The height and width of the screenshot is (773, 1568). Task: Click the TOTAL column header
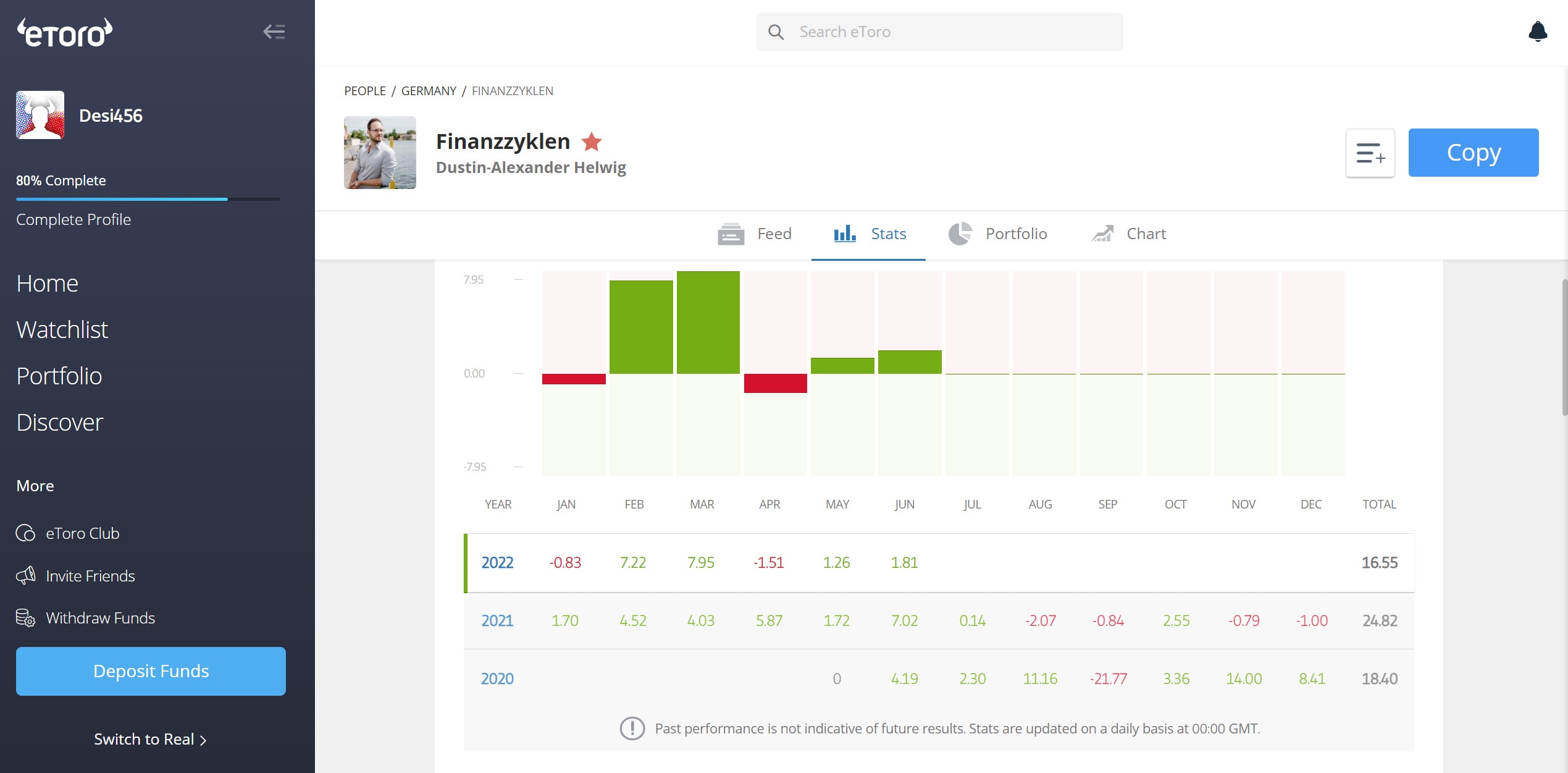point(1379,504)
